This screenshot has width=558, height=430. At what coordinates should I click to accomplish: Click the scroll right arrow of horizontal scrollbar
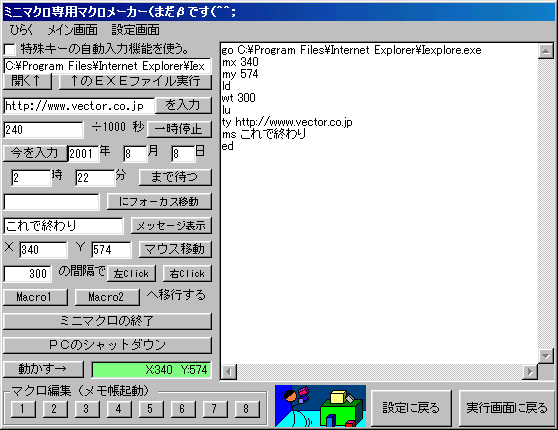(x=530, y=372)
